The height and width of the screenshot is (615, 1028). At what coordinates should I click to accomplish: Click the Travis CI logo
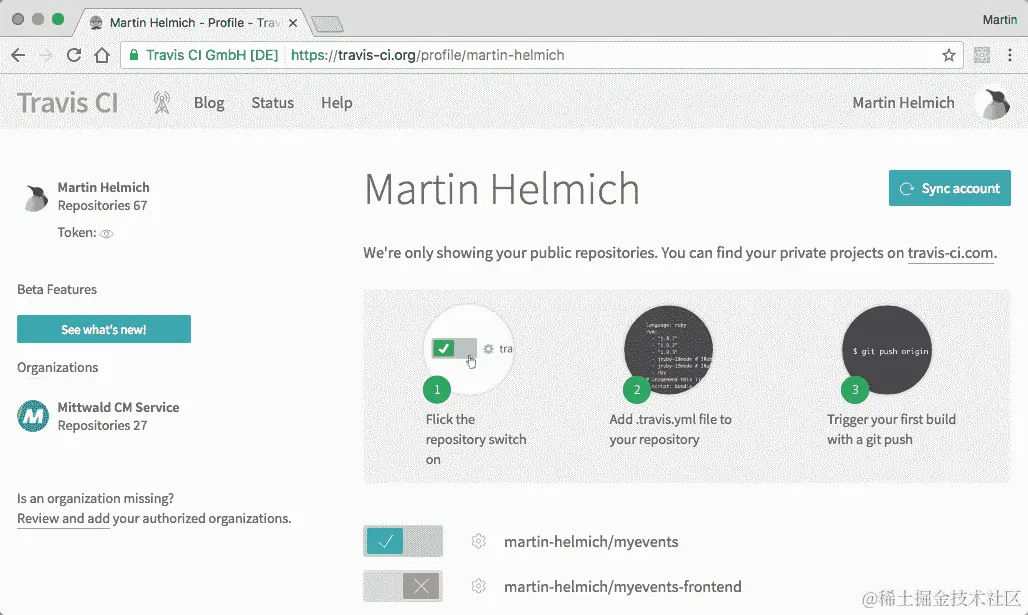68,103
